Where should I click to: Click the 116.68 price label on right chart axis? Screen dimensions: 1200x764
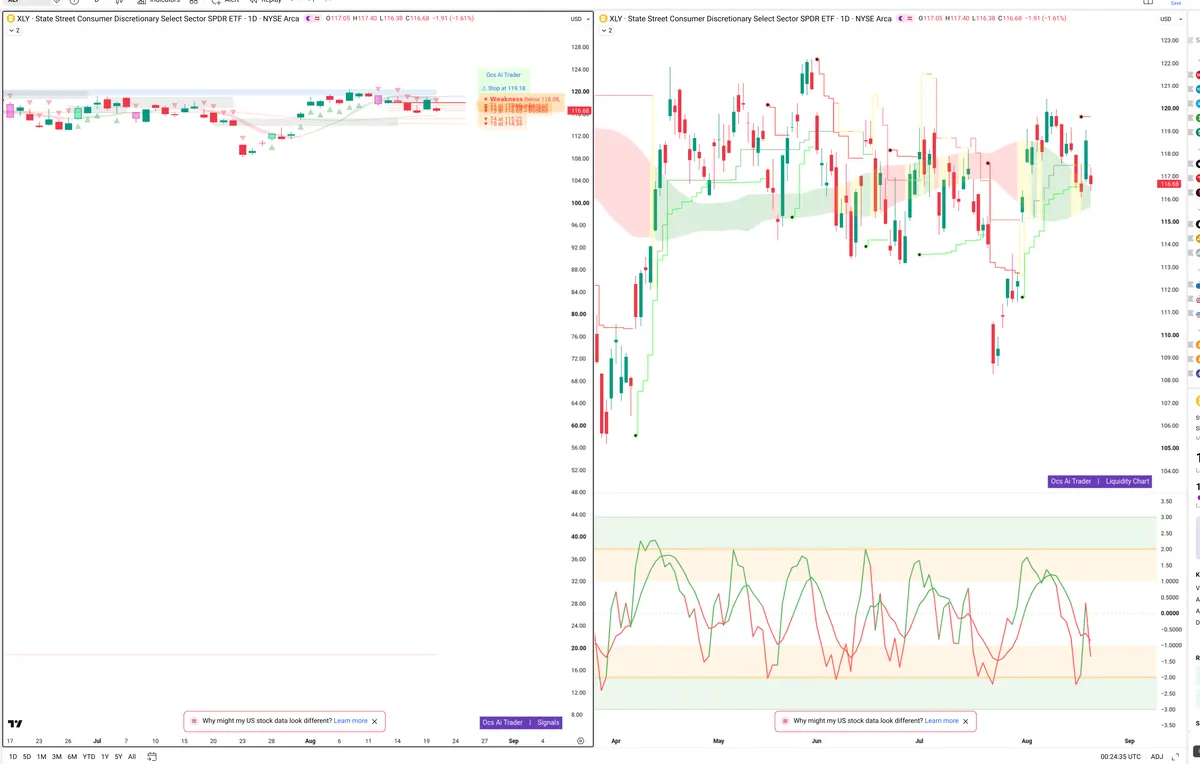click(1169, 184)
